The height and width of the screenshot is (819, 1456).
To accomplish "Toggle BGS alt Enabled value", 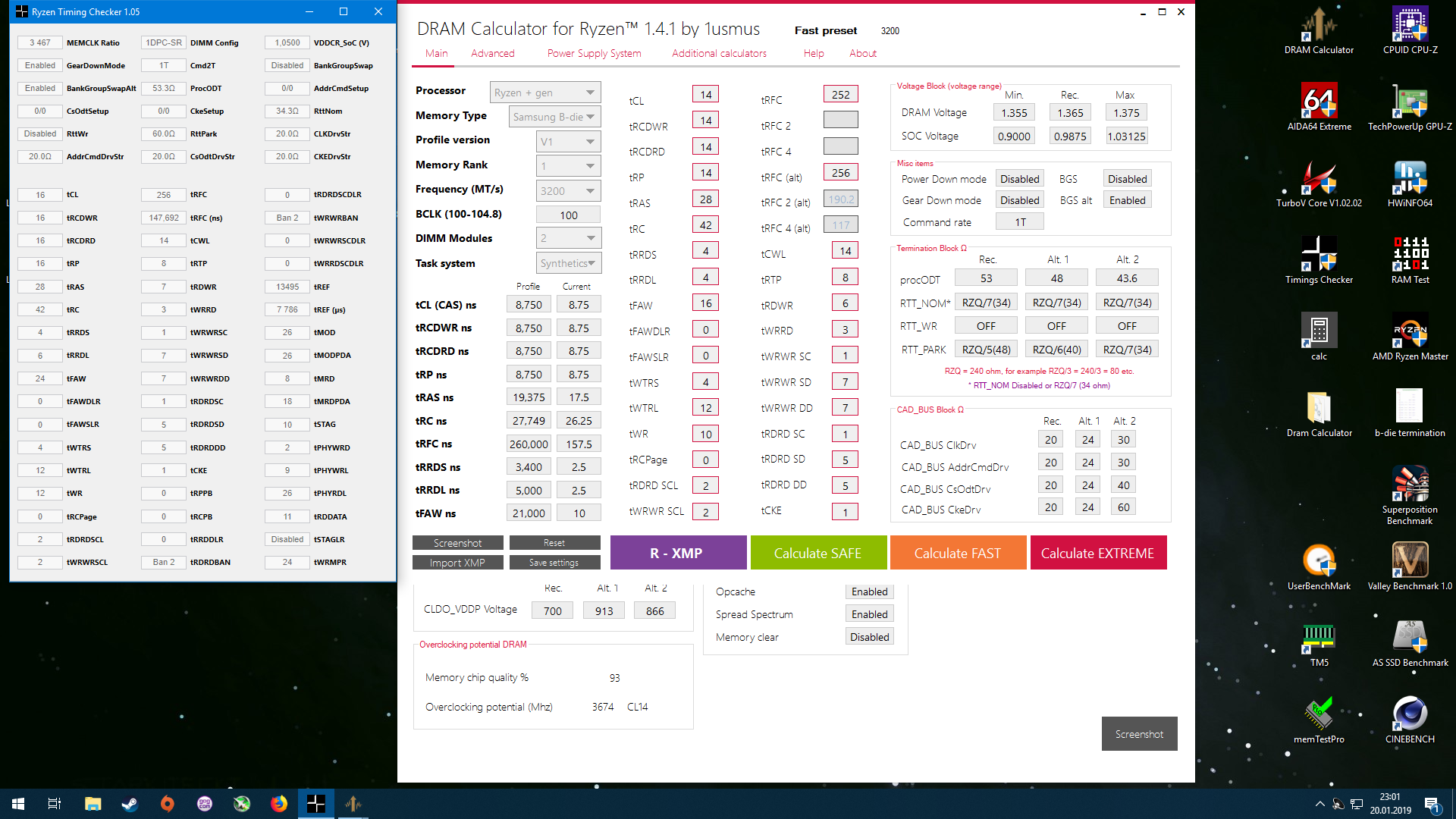I will 1127,200.
